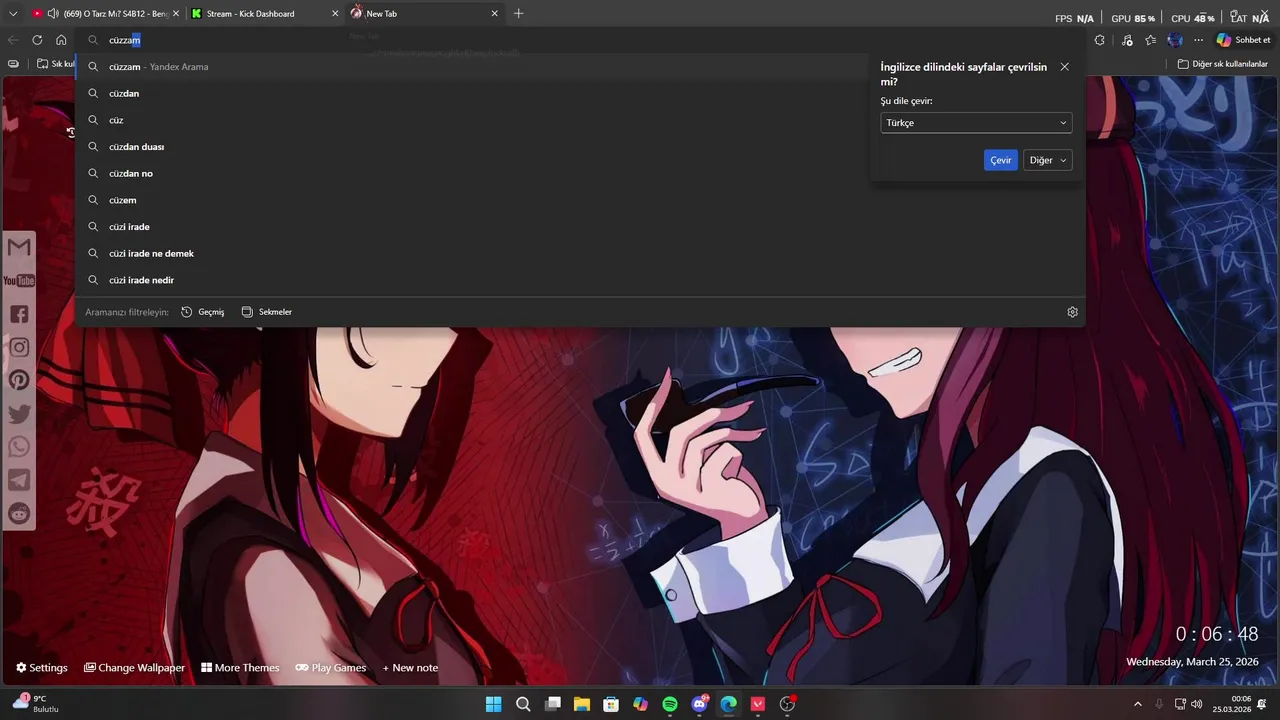
Task: Open the Facebook sidebar shortcut
Action: click(x=19, y=314)
